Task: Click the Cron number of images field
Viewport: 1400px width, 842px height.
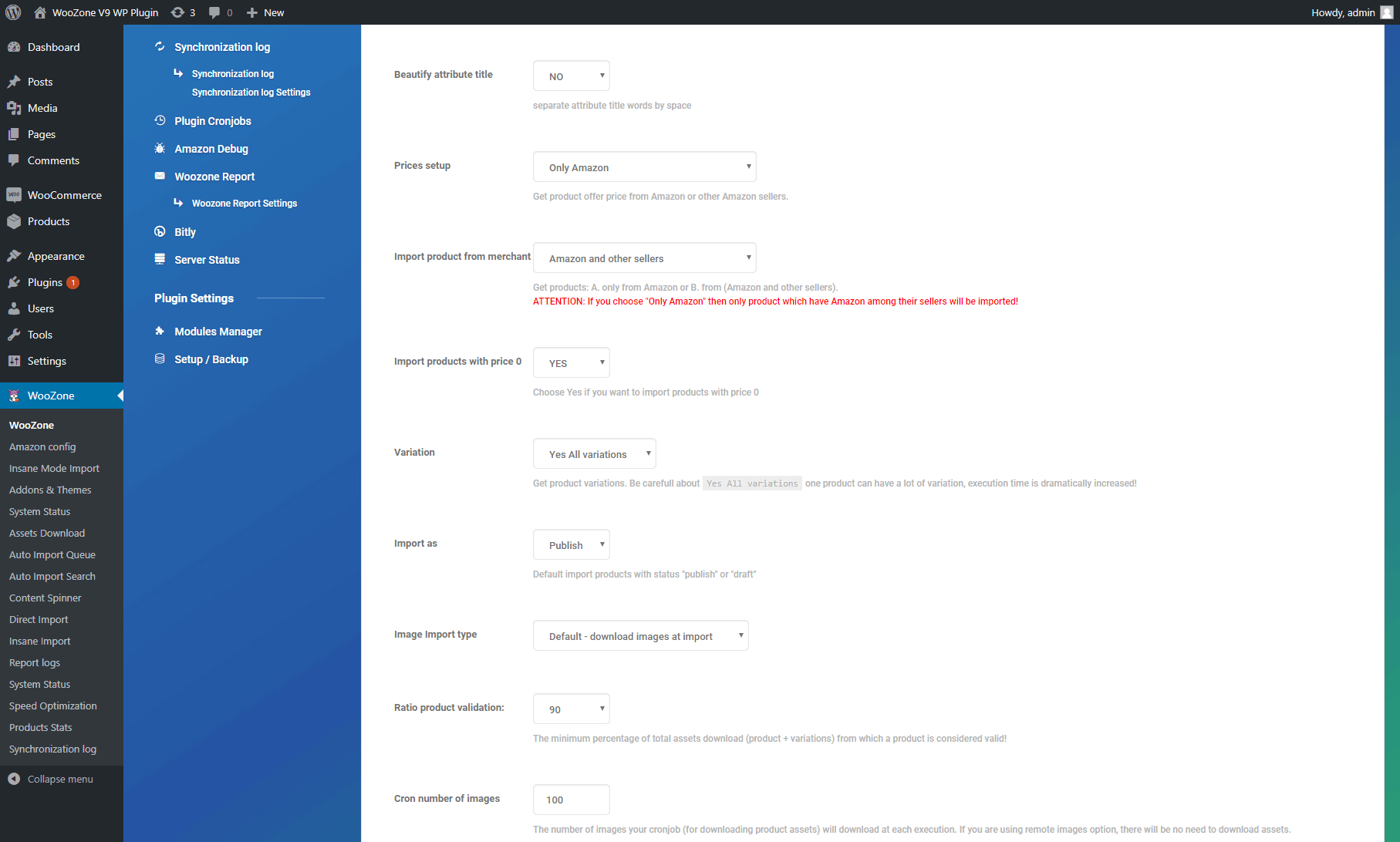Action: coord(572,800)
